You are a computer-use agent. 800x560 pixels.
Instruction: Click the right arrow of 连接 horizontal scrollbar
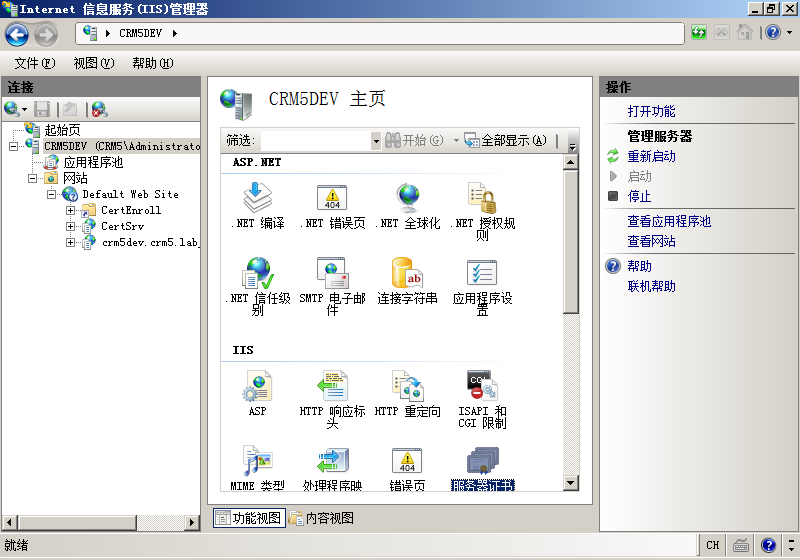192,522
